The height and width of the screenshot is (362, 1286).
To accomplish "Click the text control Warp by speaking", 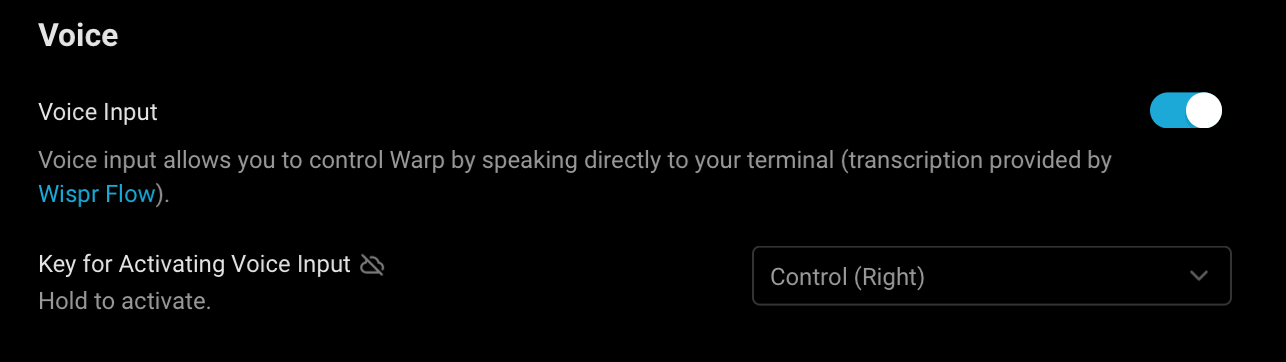I will [420, 161].
